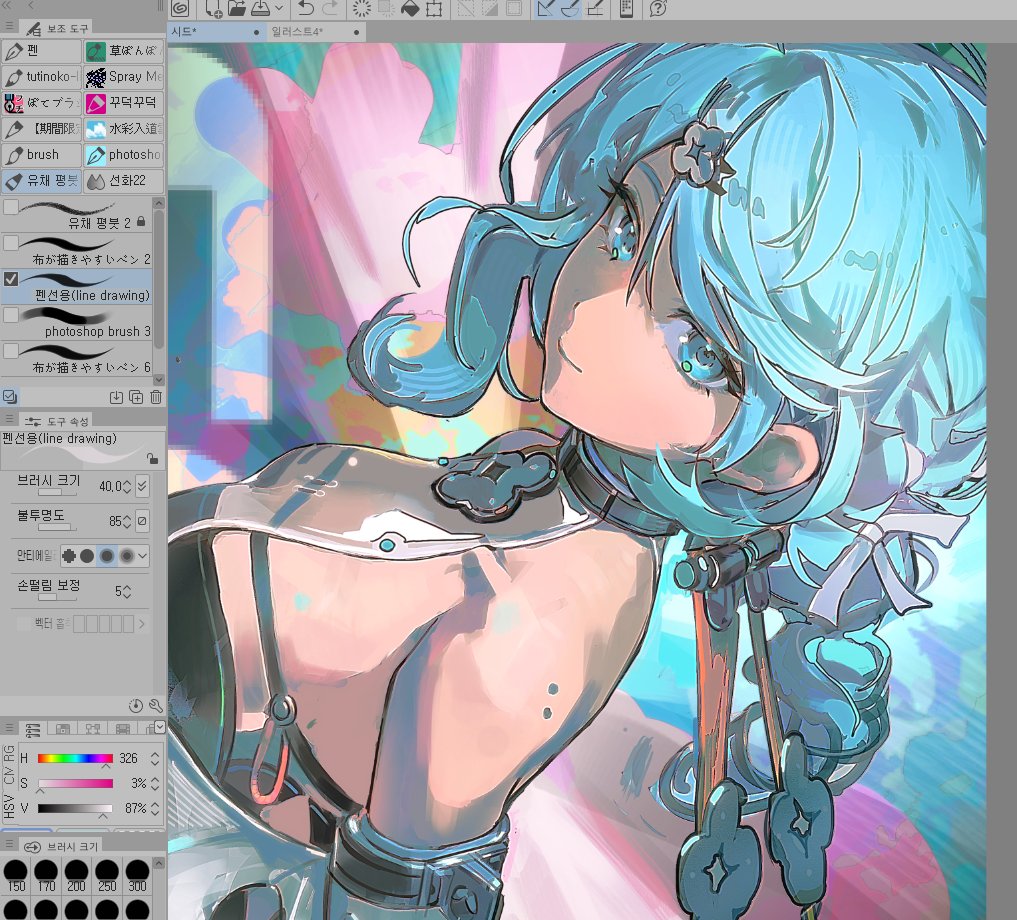Open the color slider panel tab
Image resolution: width=1017 pixels, height=920 pixels.
click(x=32, y=730)
